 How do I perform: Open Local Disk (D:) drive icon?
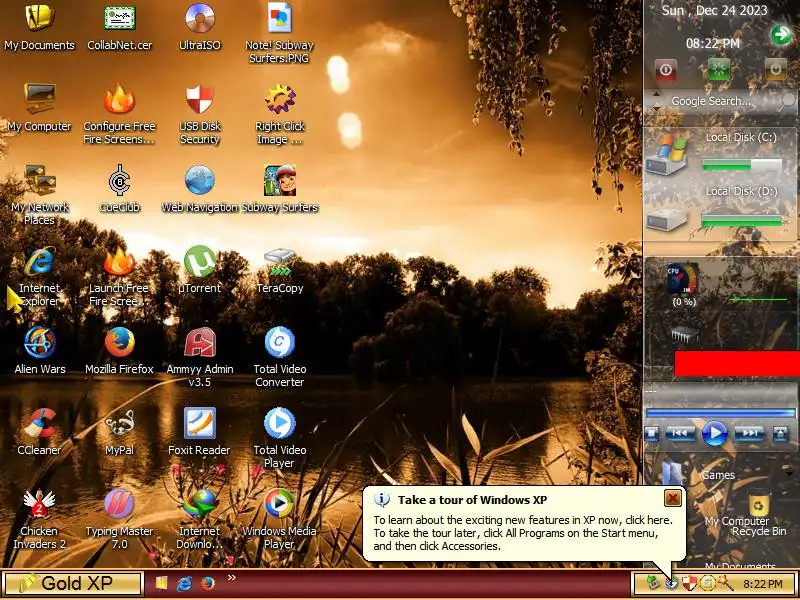tap(667, 219)
